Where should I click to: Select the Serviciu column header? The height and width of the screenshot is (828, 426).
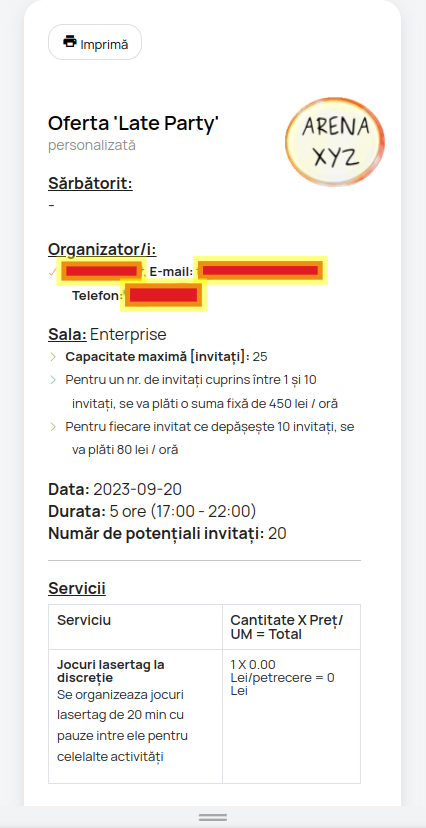click(84, 620)
